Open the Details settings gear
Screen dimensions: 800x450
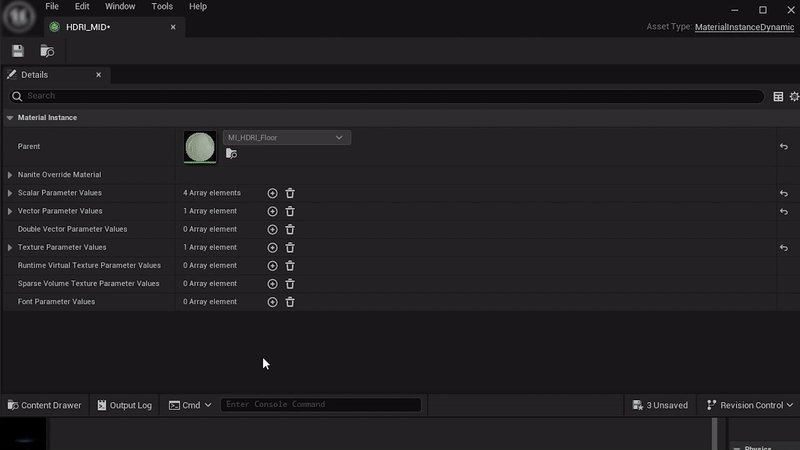click(794, 96)
